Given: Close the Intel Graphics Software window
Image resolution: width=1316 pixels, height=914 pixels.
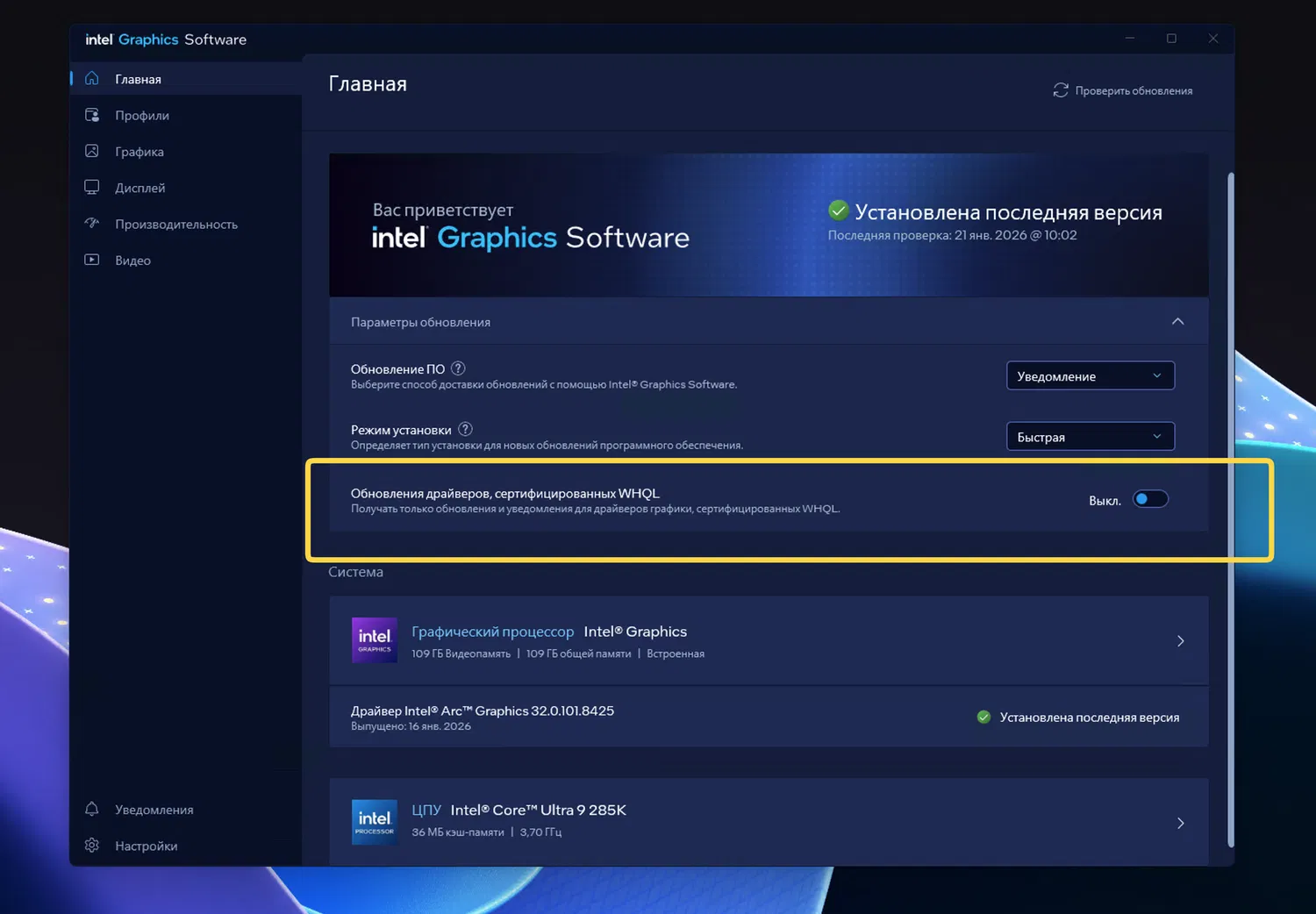Looking at the screenshot, I should (1213, 39).
